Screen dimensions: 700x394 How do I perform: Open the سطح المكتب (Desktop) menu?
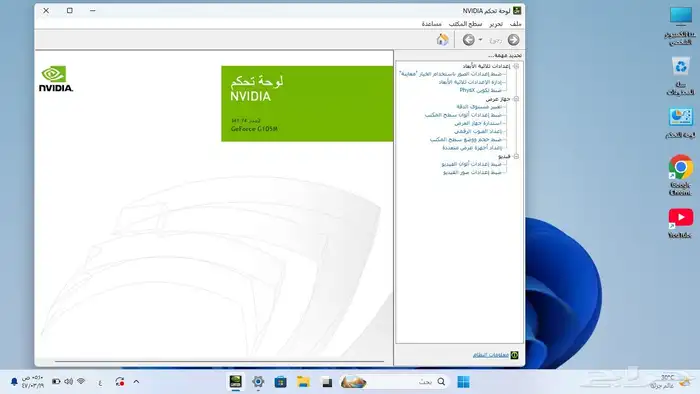click(x=465, y=24)
